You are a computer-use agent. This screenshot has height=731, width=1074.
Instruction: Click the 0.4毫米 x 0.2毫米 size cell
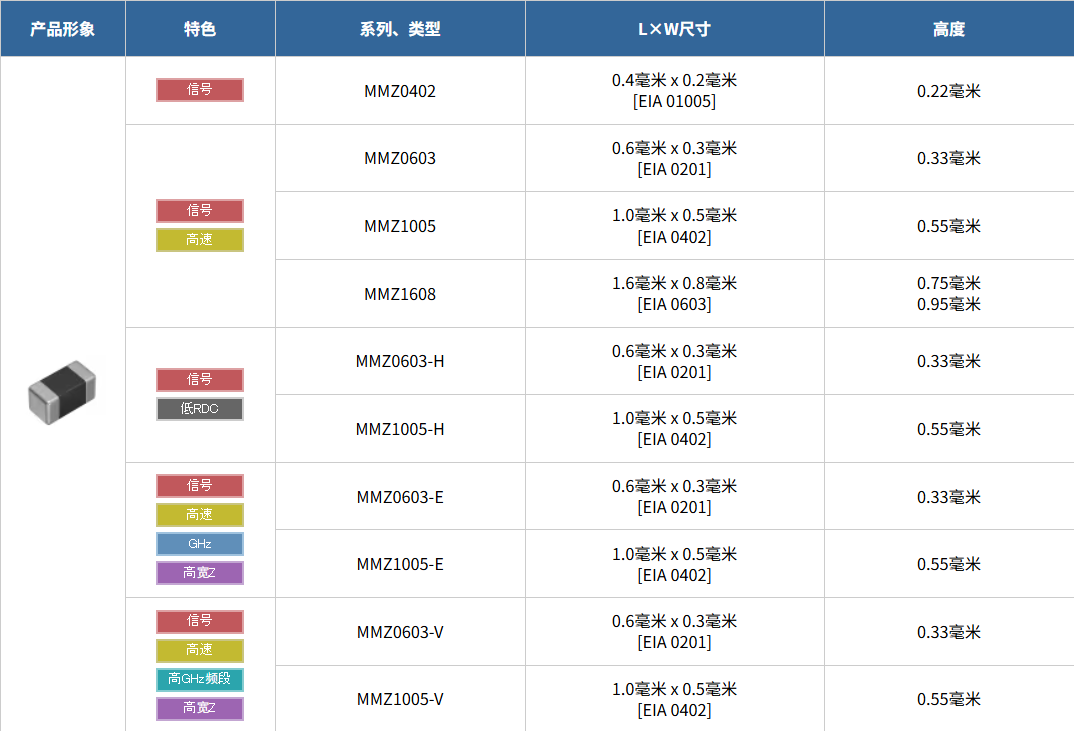click(675, 90)
